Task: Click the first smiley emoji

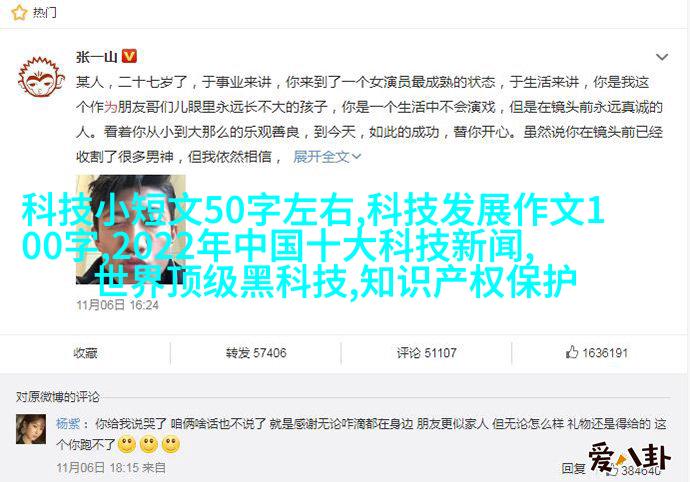Action: pyautogui.click(x=127, y=445)
